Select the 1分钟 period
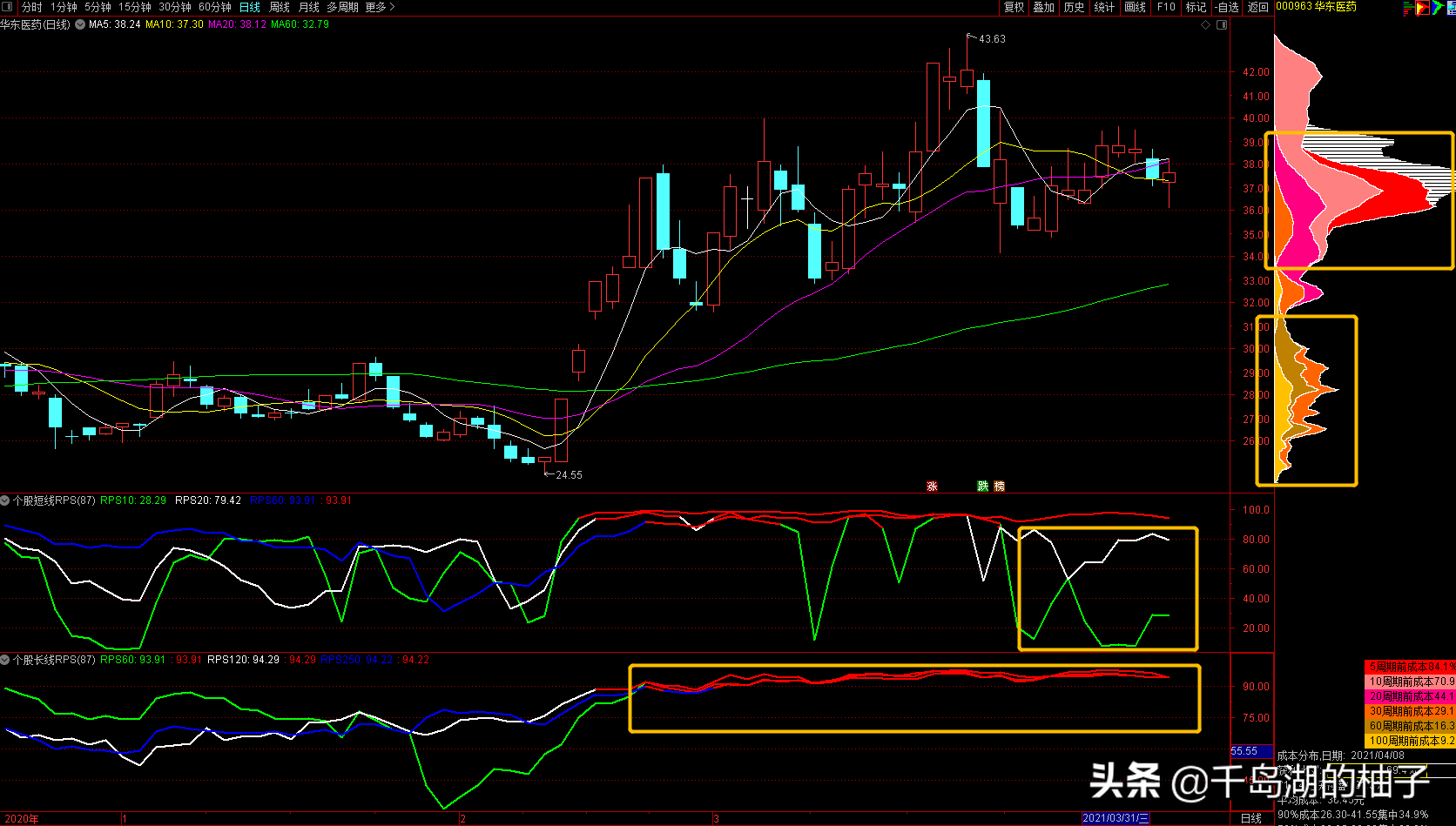 64,7
